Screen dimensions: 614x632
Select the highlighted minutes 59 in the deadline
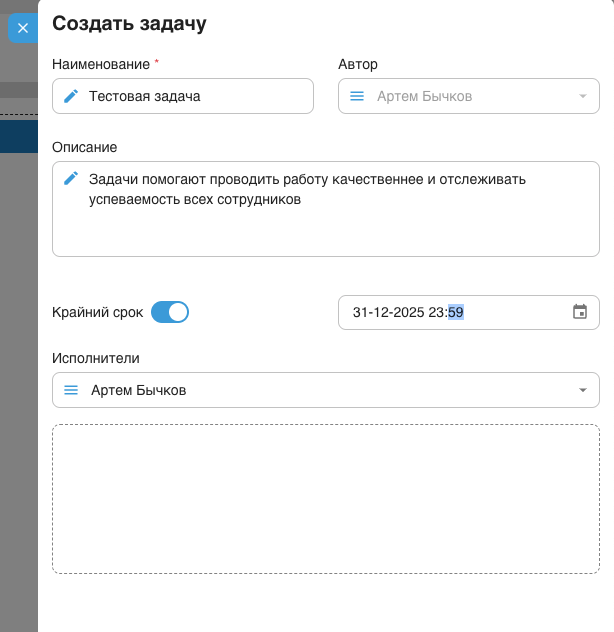point(456,312)
